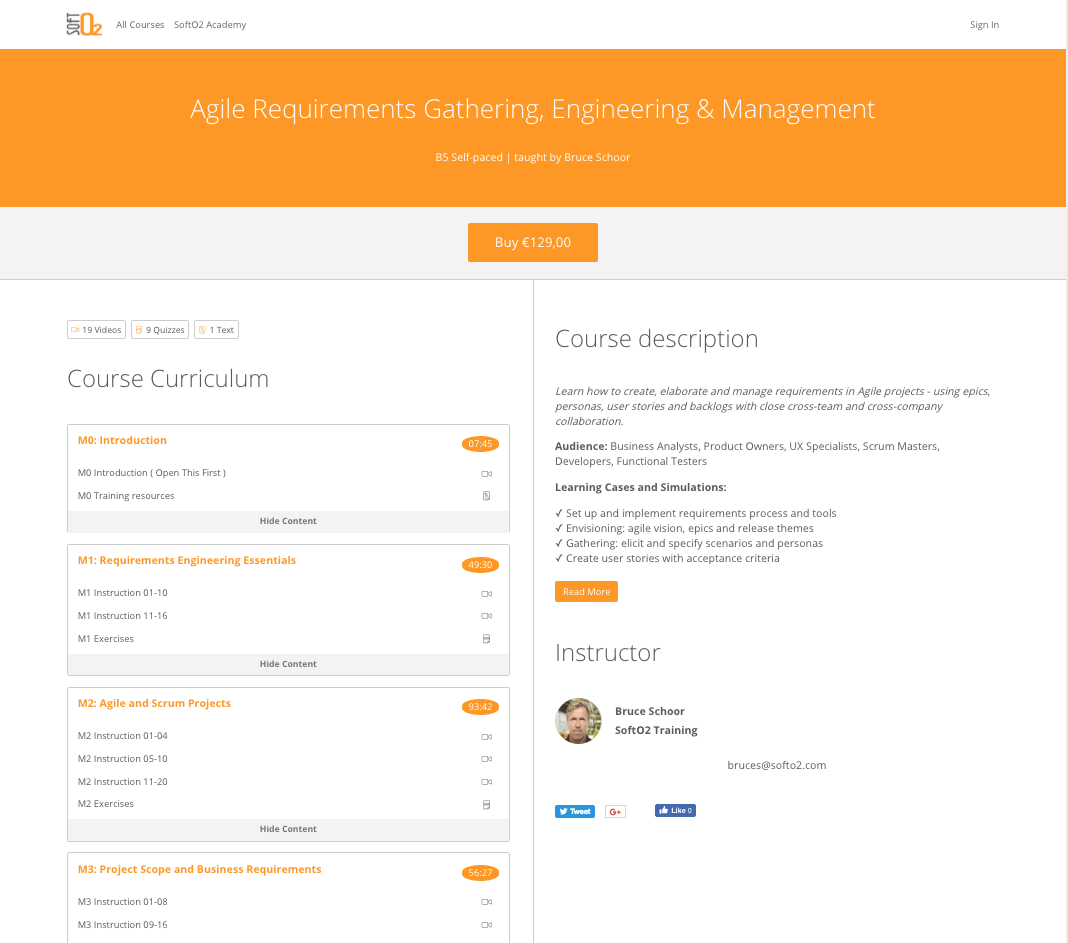1068x943 pixels.
Task: Click Facebook Like button
Action: click(675, 810)
